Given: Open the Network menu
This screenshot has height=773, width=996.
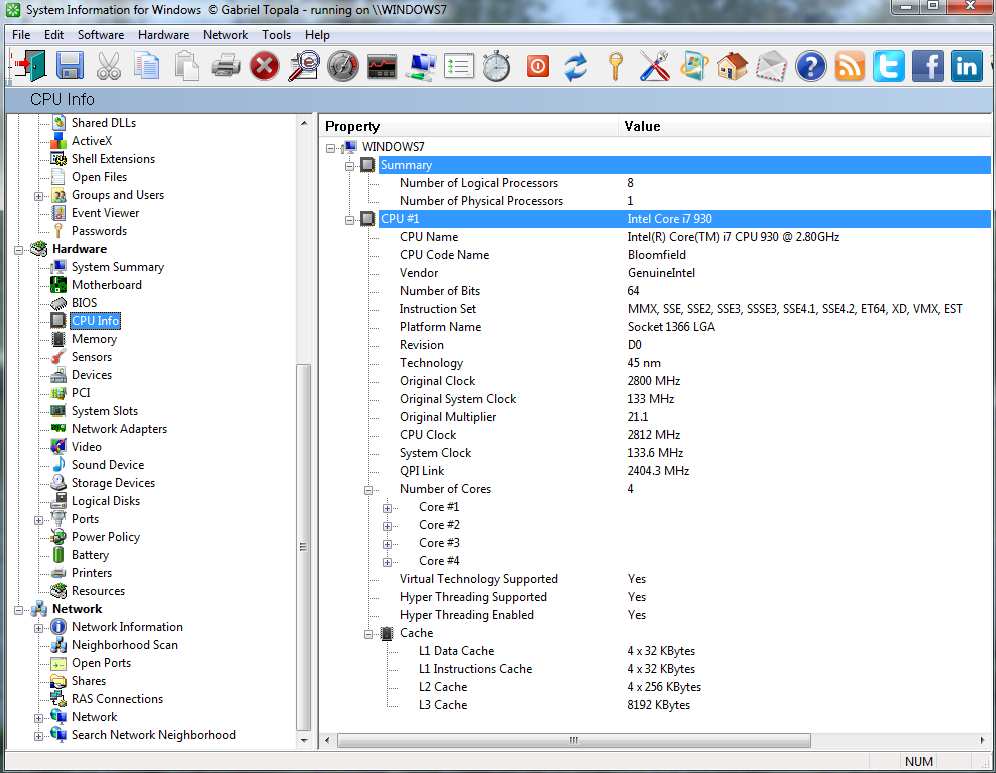Looking at the screenshot, I should (225, 35).
